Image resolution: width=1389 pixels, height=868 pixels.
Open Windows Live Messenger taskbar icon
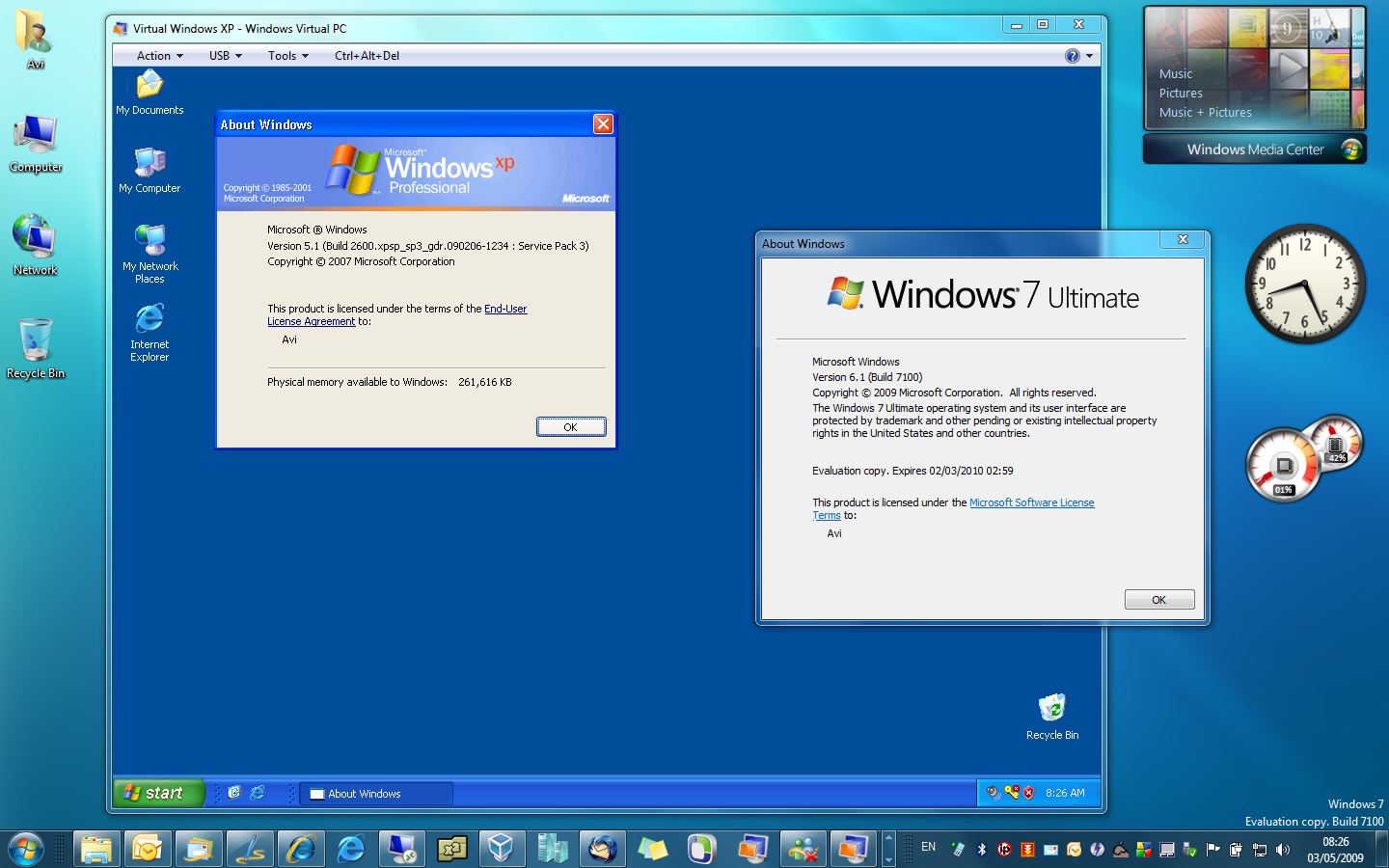tap(803, 850)
